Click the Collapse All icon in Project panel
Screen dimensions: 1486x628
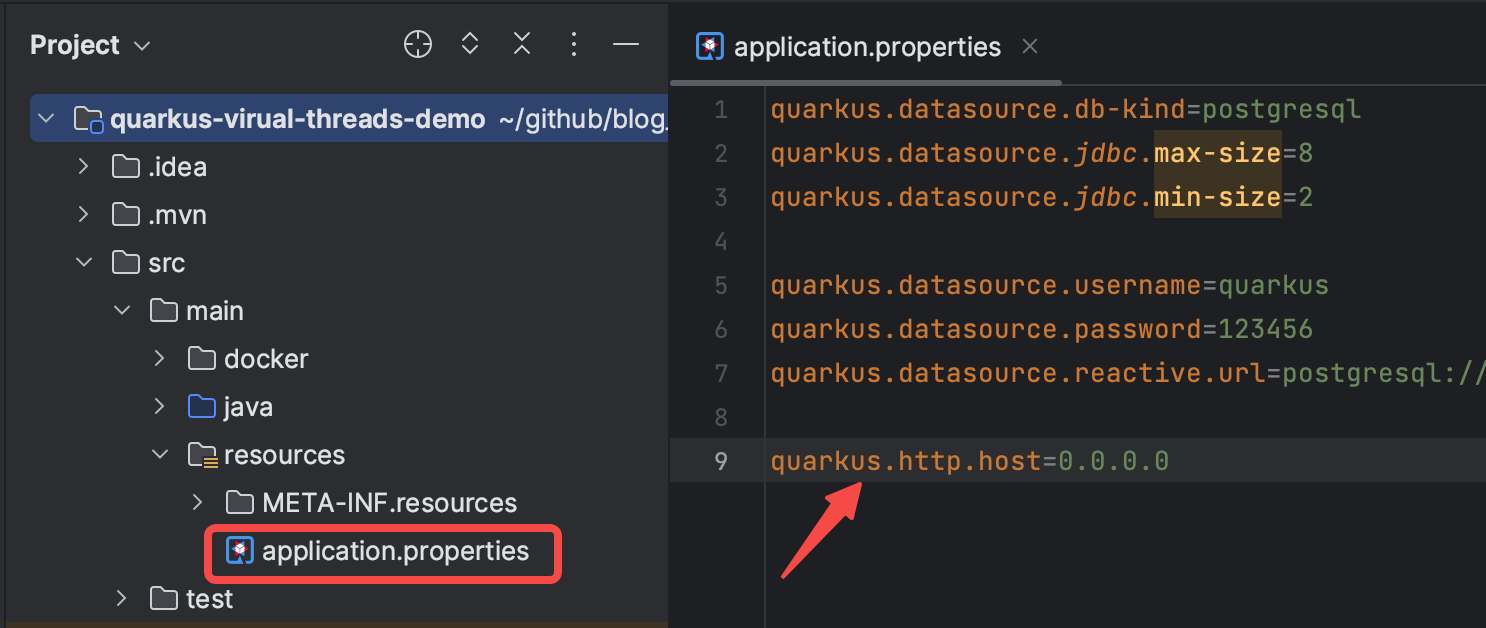(522, 44)
